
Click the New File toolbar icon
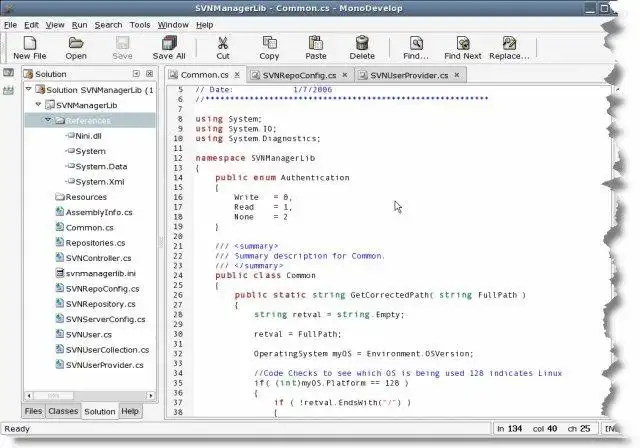tap(30, 43)
